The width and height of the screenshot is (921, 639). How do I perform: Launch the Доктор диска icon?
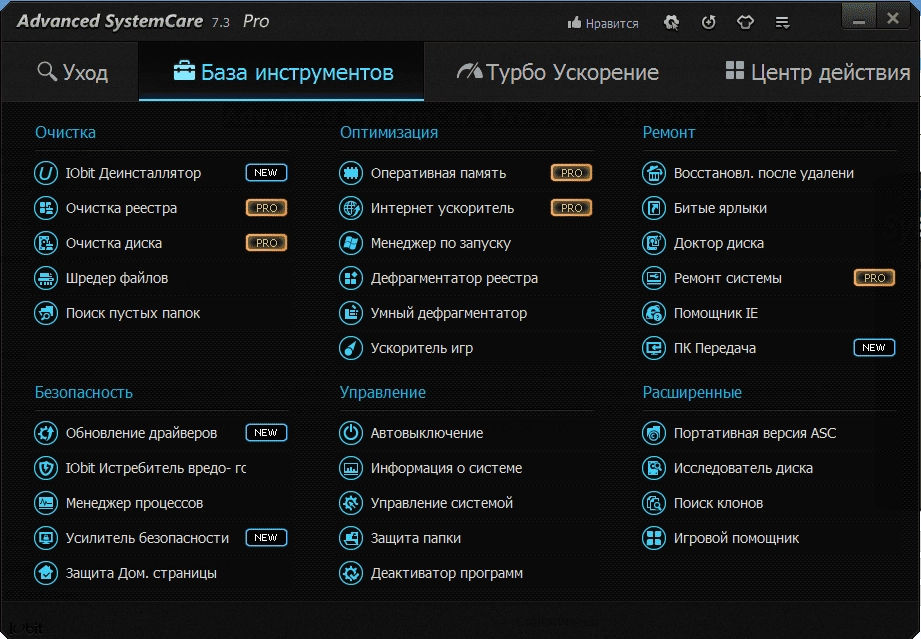point(654,243)
